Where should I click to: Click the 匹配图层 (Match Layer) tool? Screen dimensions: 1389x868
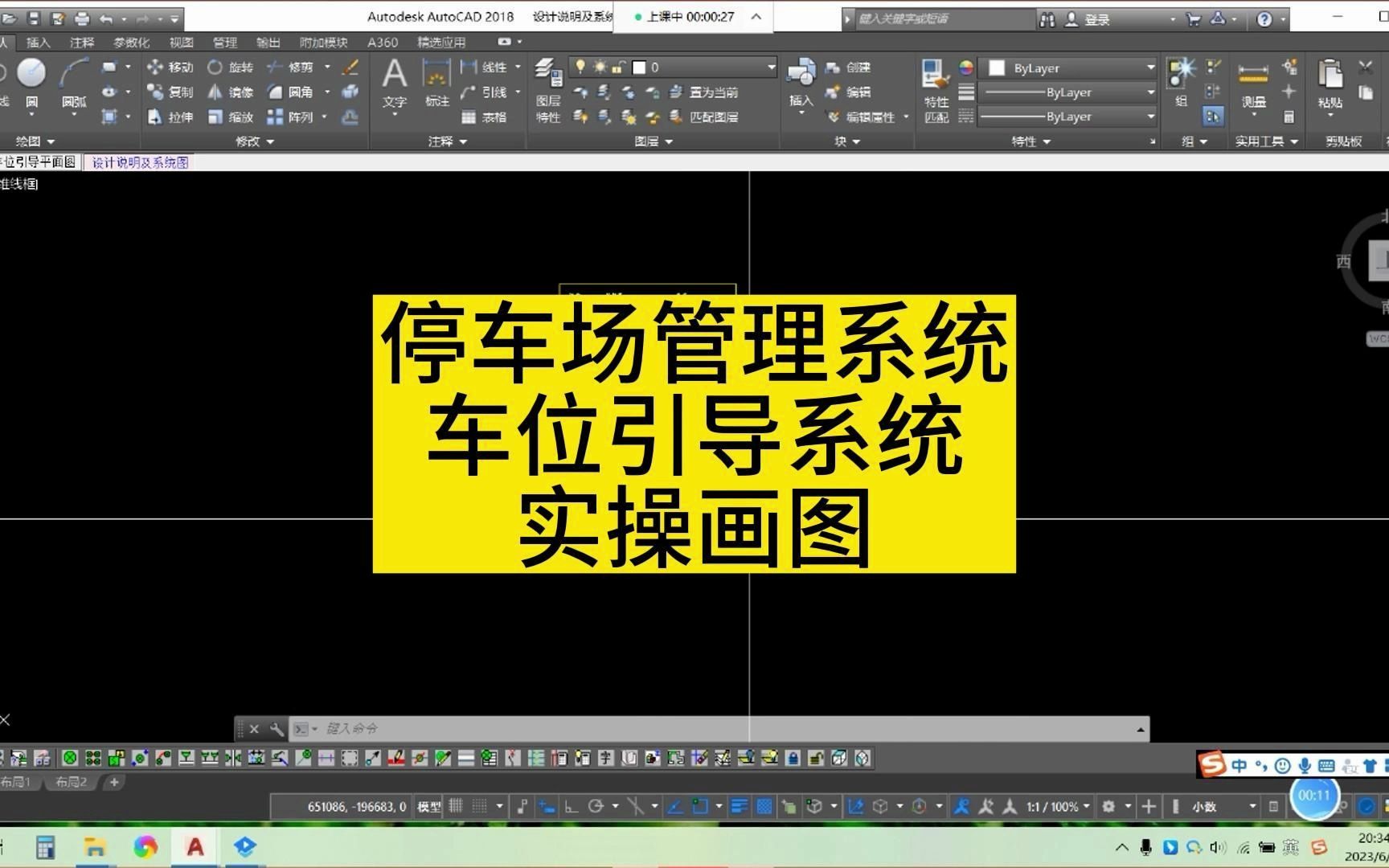(704, 117)
